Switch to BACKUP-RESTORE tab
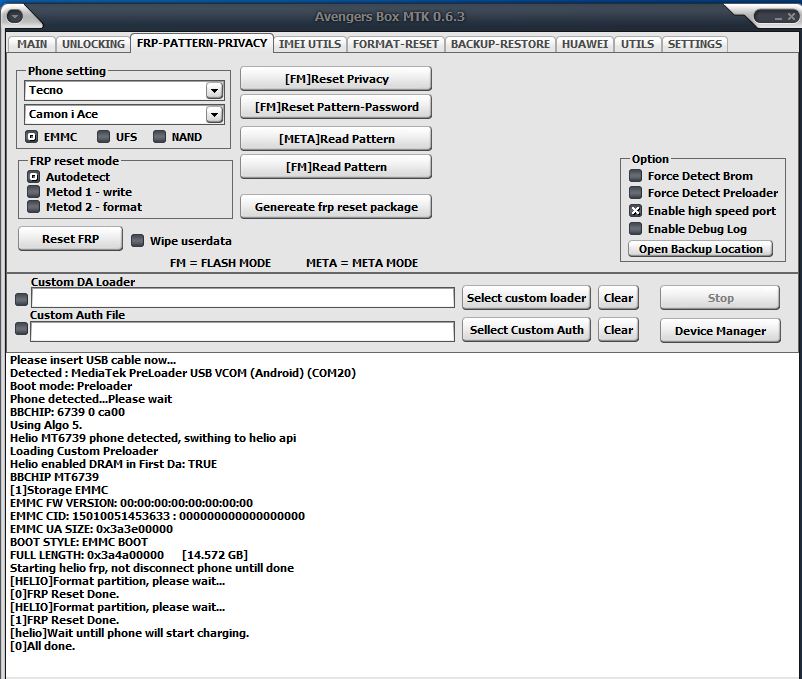 pyautogui.click(x=500, y=44)
